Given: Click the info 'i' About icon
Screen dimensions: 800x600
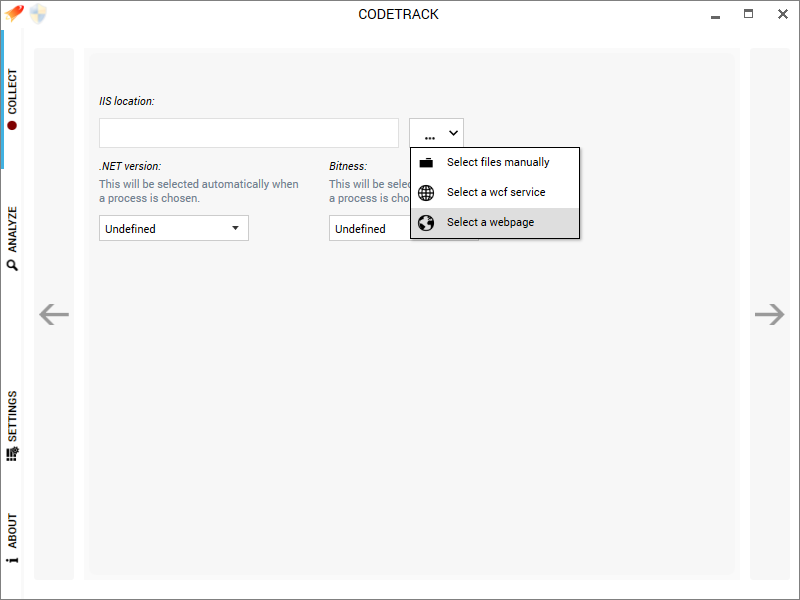Looking at the screenshot, I should (x=12, y=560).
